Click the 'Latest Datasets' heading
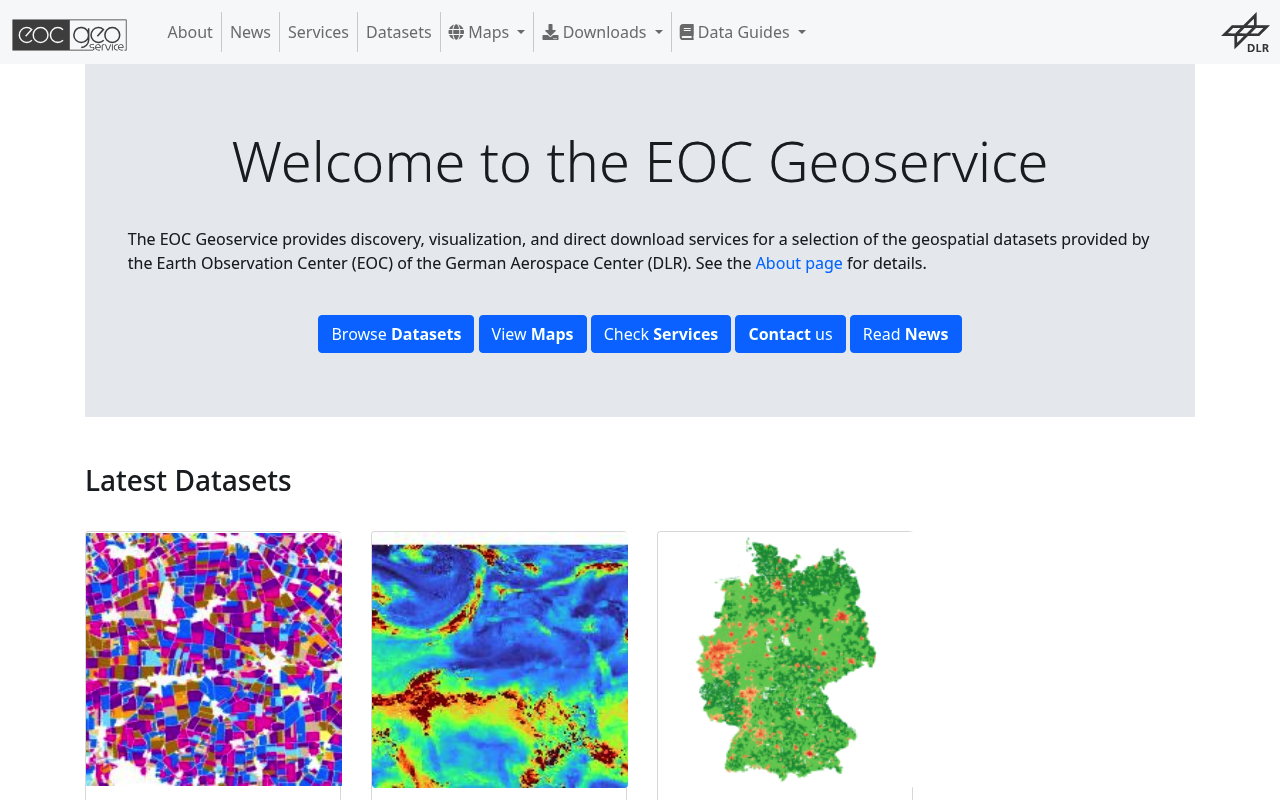The width and height of the screenshot is (1280, 800). pos(188,480)
